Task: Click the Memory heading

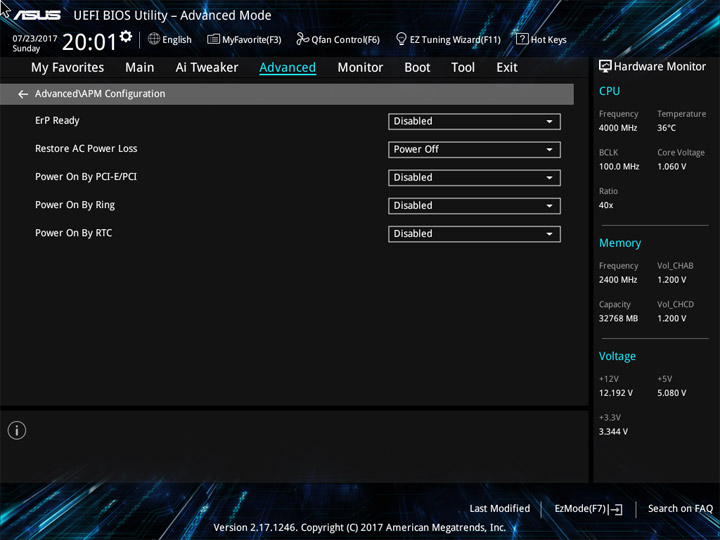Action: click(x=620, y=243)
